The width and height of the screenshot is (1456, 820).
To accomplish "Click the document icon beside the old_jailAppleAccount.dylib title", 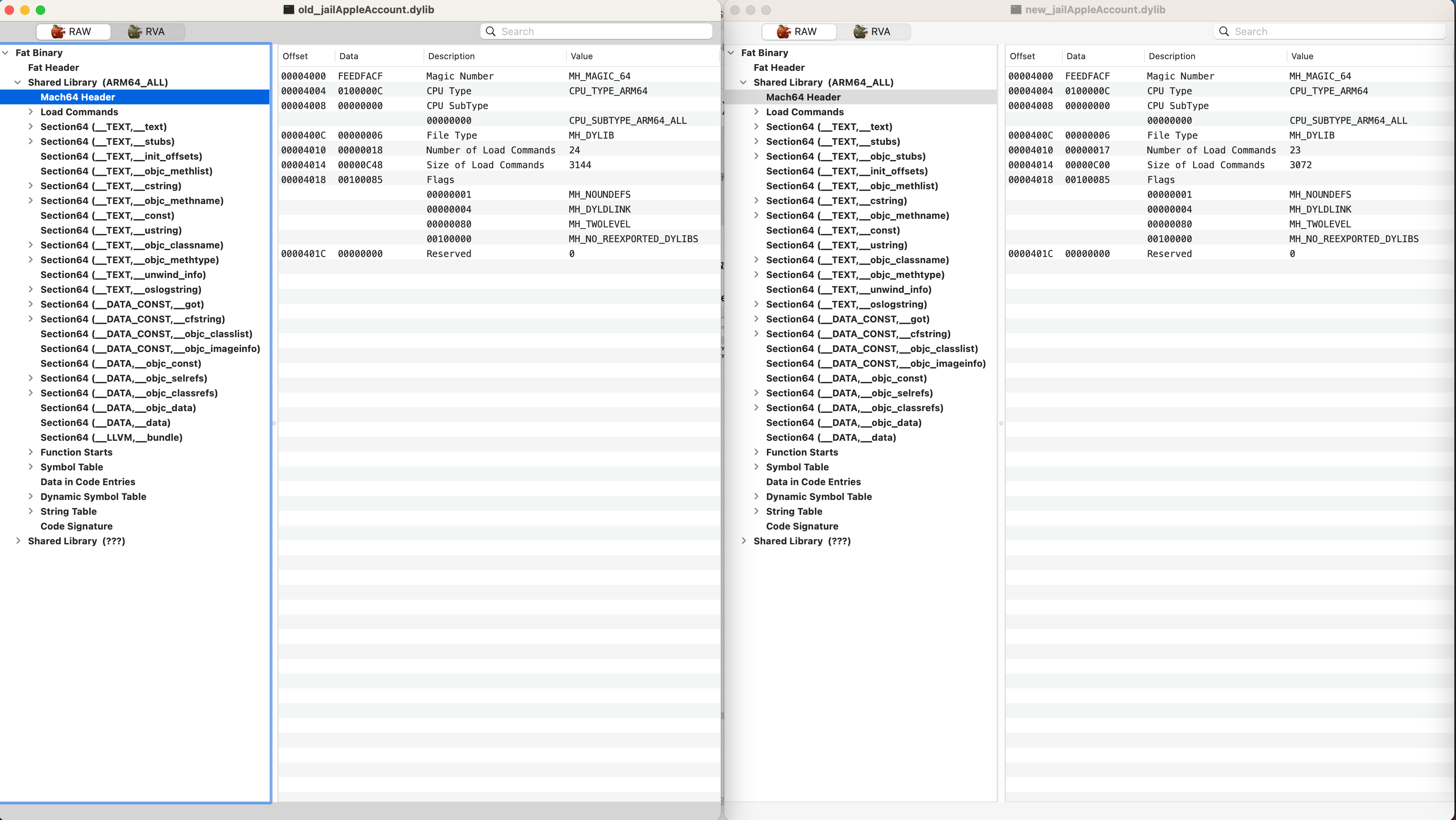I will click(289, 10).
